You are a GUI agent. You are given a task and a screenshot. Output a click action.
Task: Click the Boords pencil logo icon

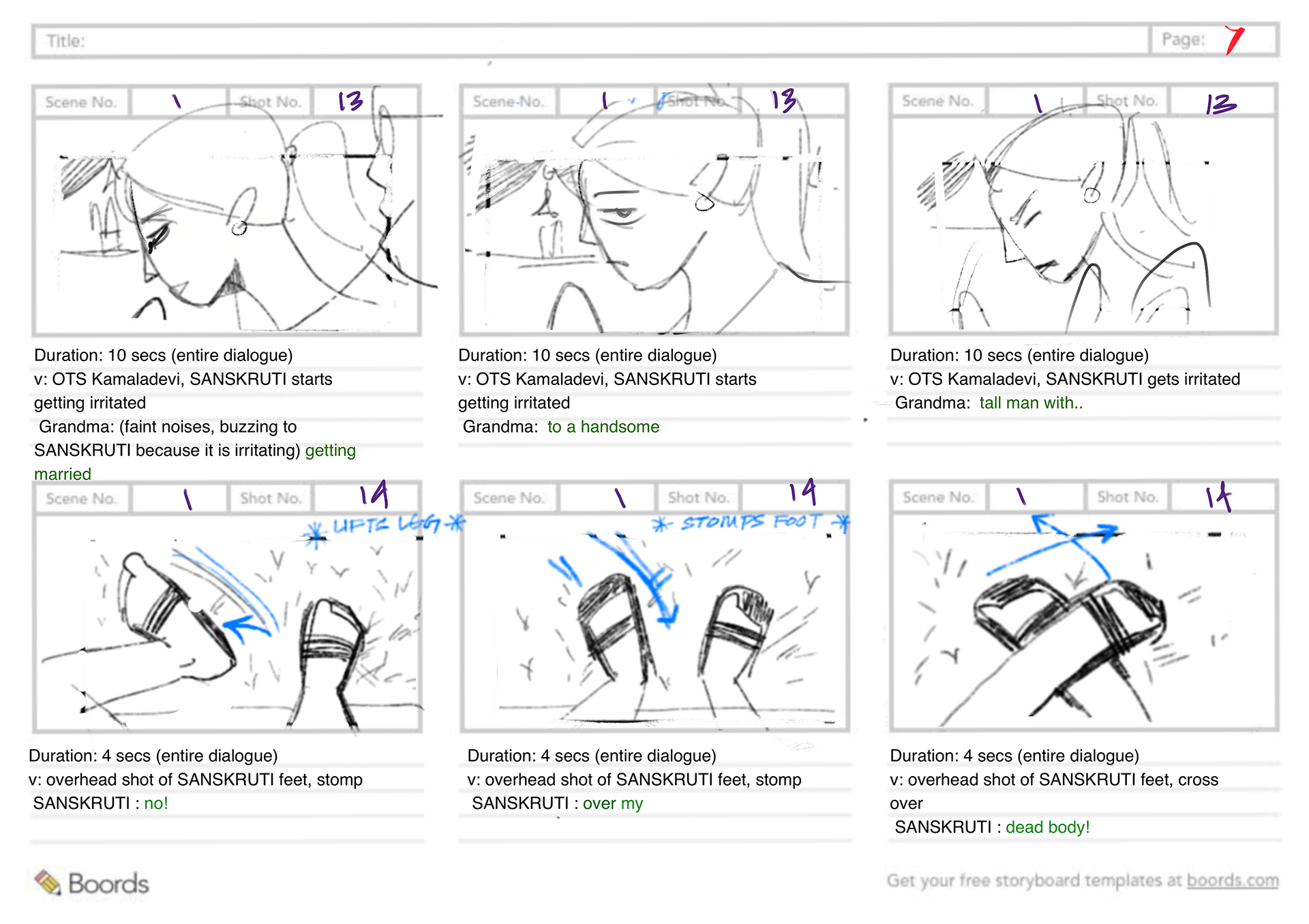click(x=48, y=882)
